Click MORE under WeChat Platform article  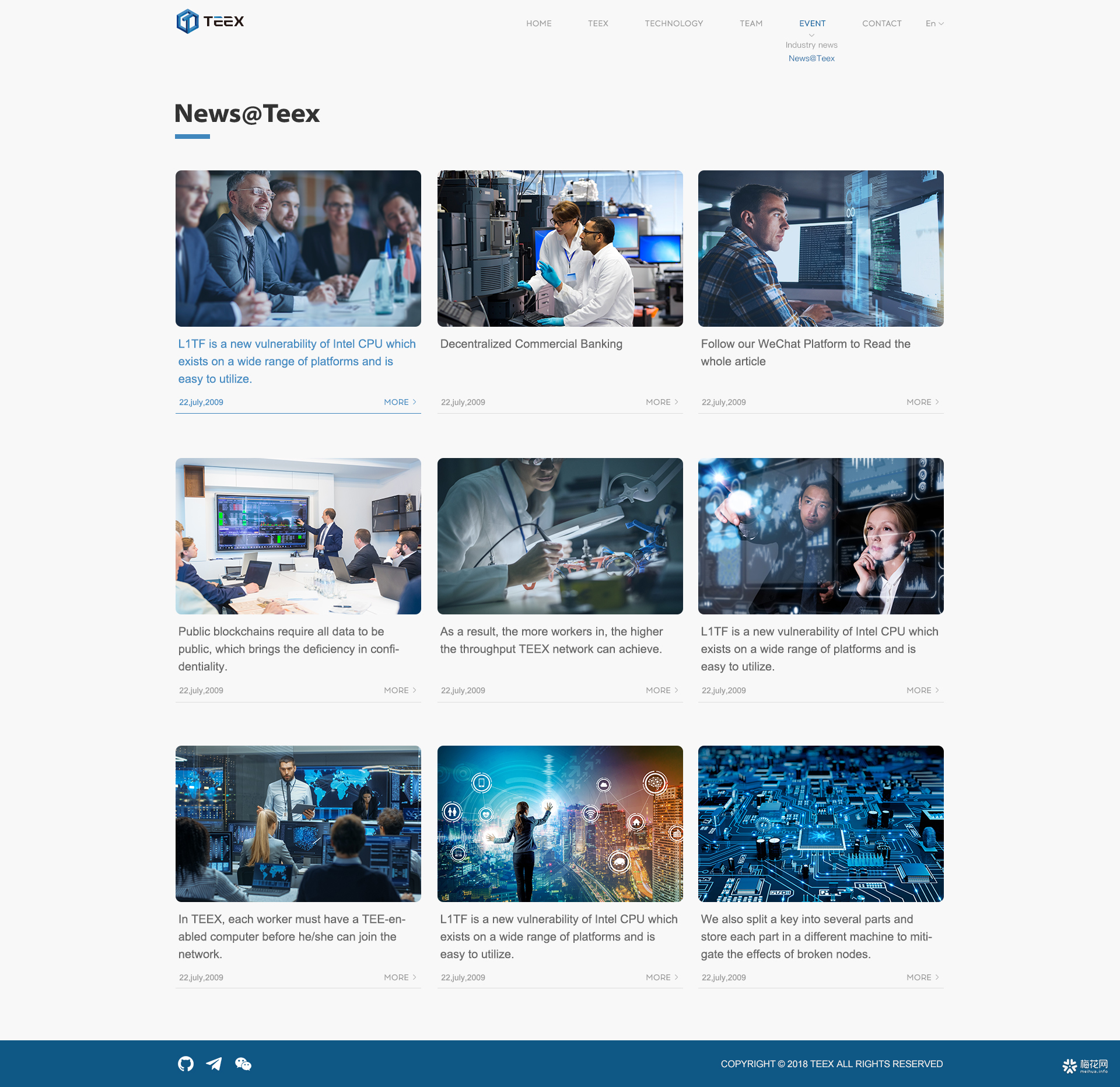click(x=923, y=402)
